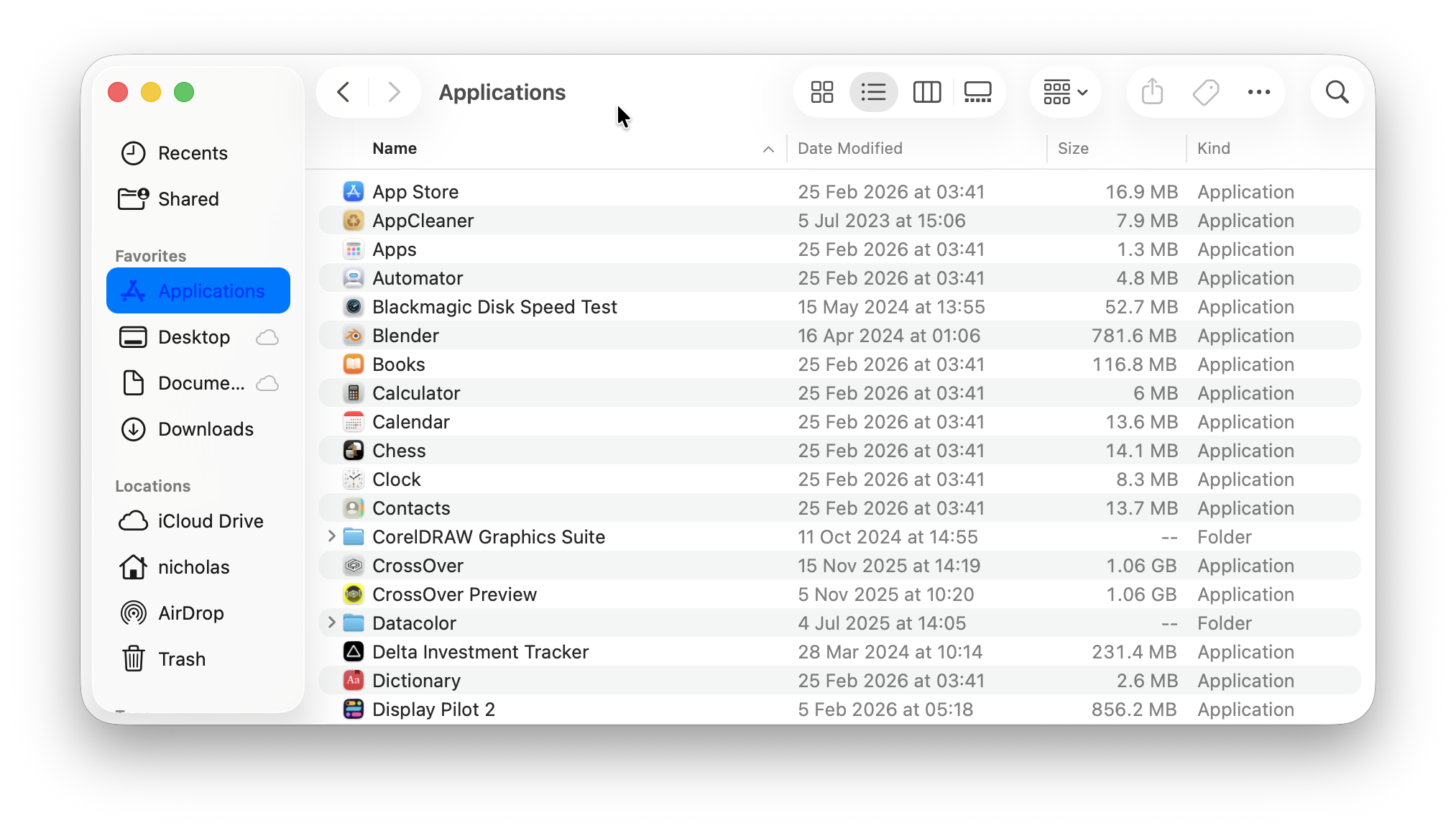Screen dimensions: 1456x831
Task: Select the CrossOver app icon
Action: pyautogui.click(x=353, y=565)
